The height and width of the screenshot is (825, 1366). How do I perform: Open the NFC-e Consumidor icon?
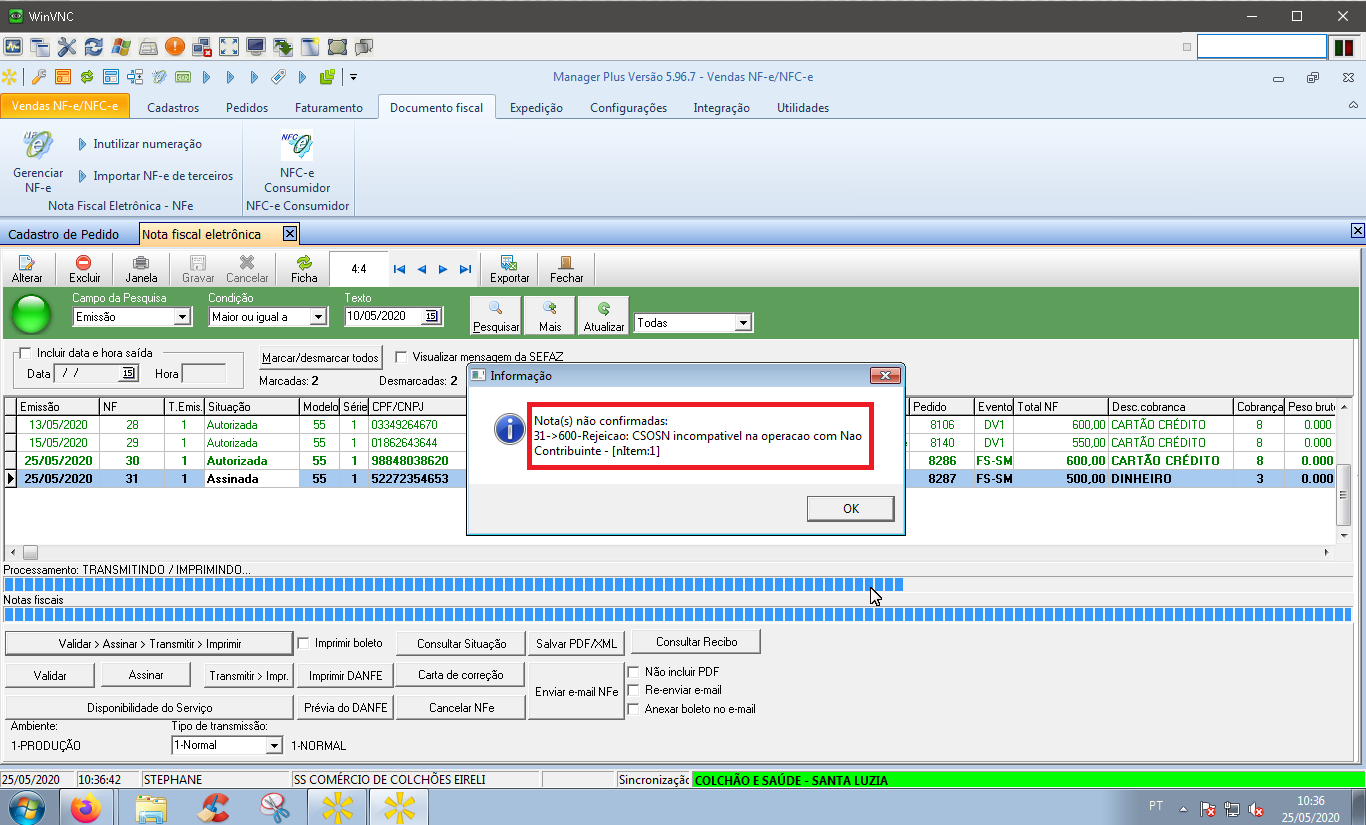(x=296, y=148)
